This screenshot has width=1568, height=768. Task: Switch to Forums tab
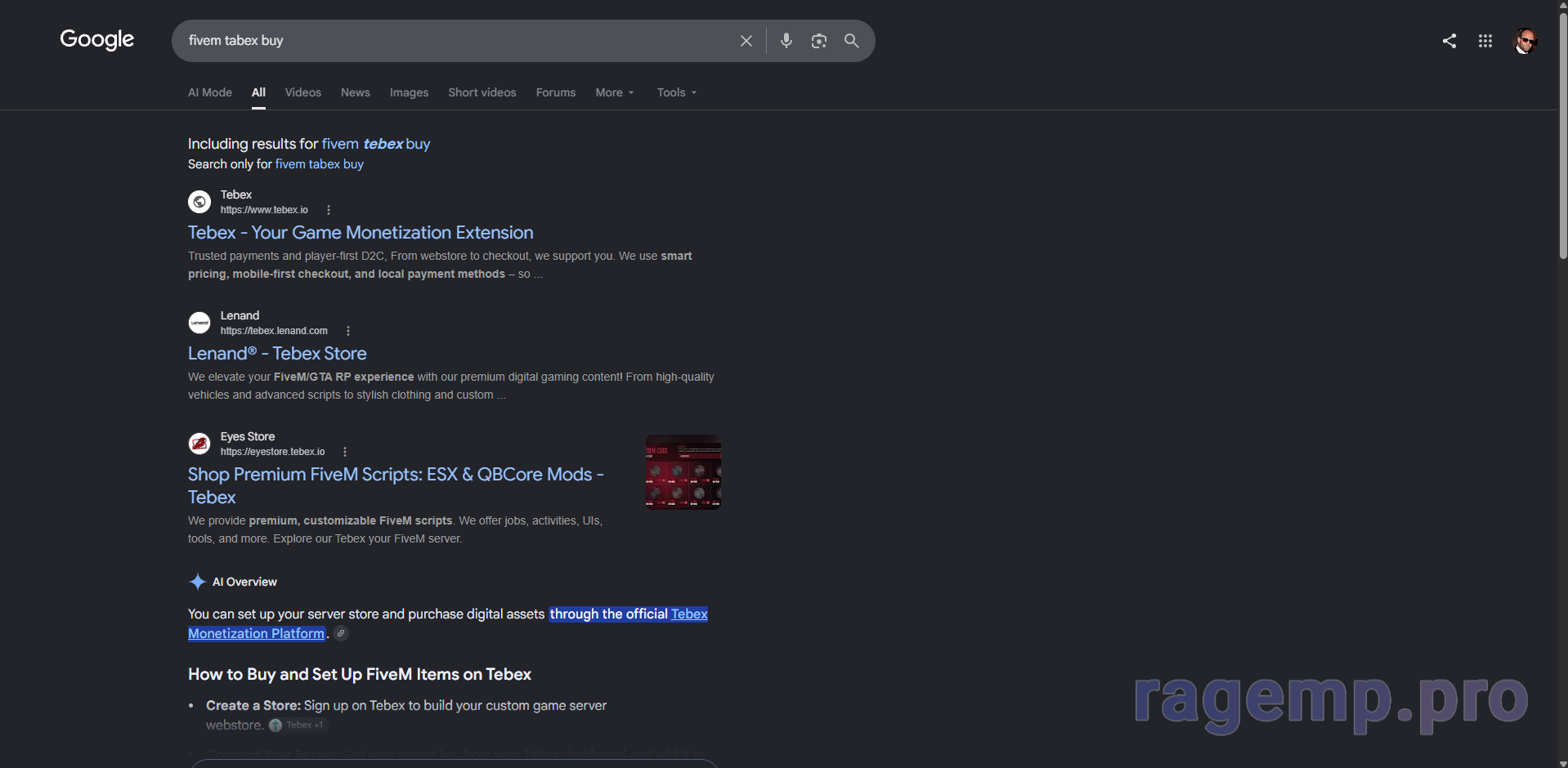[556, 92]
